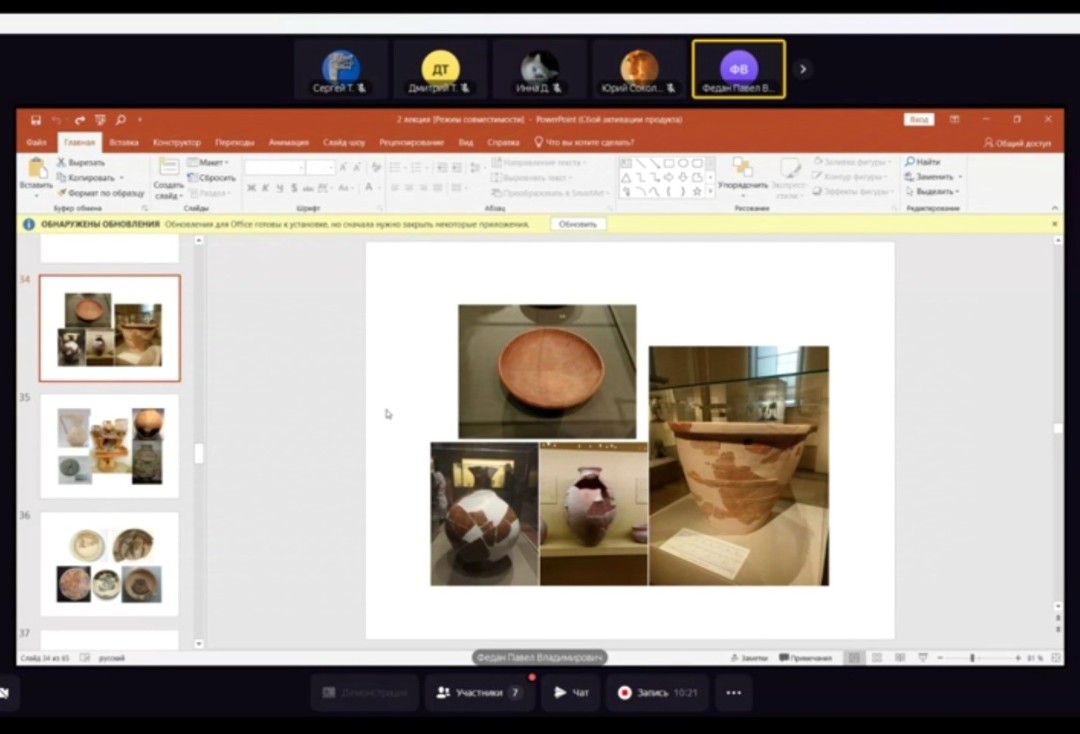Toggle Comments (Примечания) pane in status bar
The image size is (1080, 734).
tap(805, 658)
